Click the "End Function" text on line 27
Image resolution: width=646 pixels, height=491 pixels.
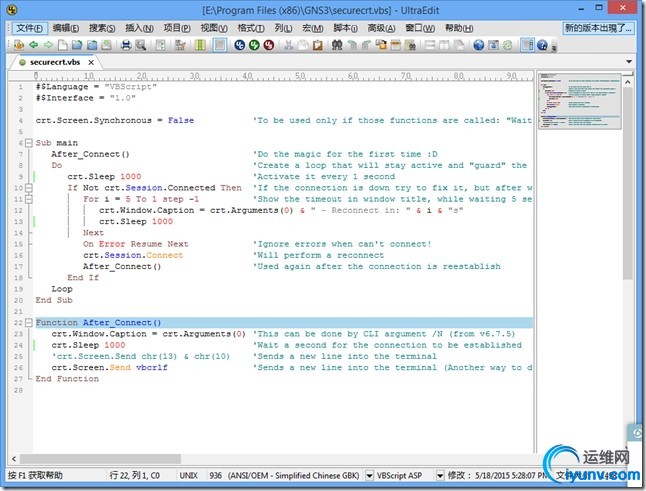click(x=67, y=379)
